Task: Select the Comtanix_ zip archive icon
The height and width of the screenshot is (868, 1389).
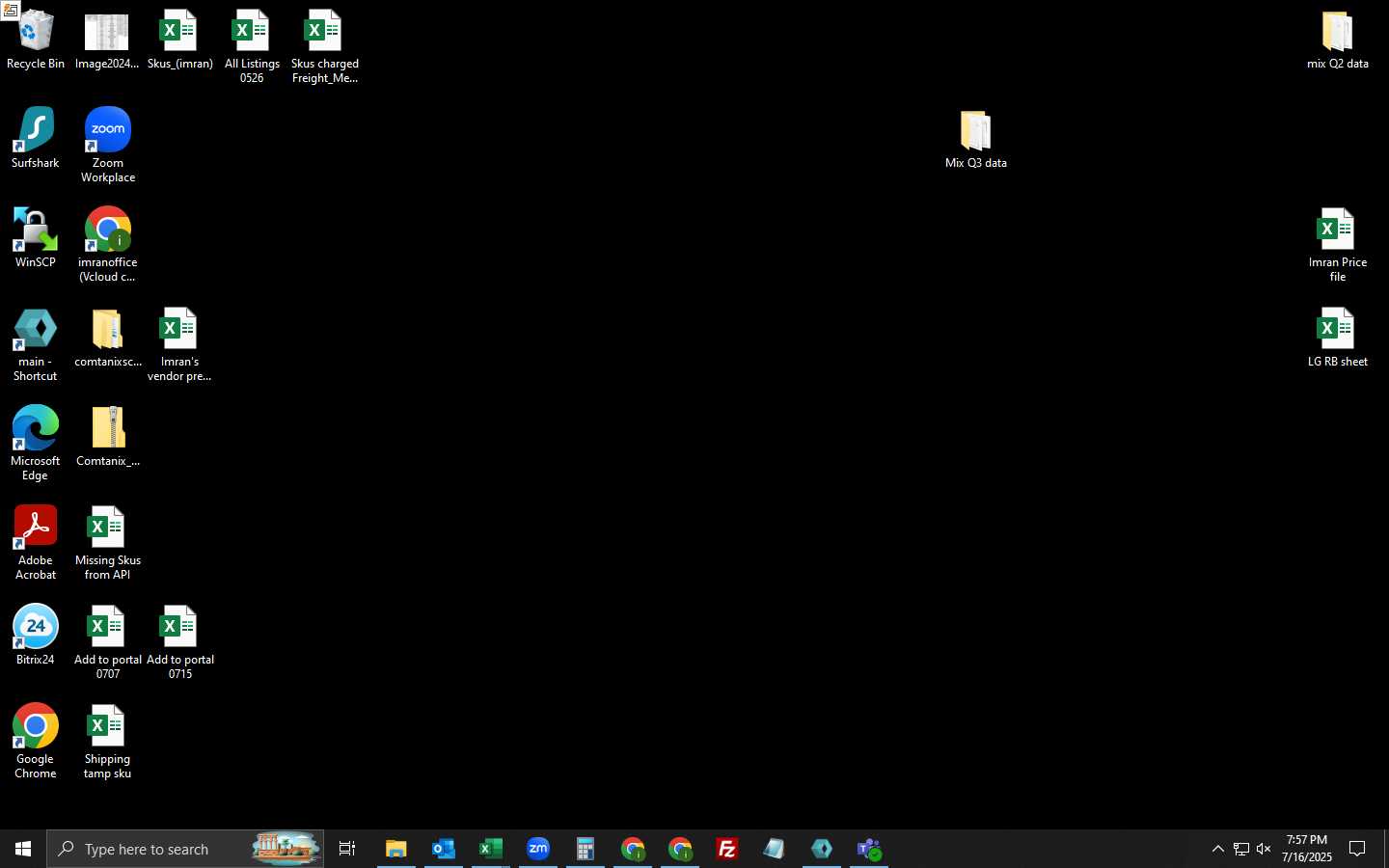Action: tap(108, 437)
